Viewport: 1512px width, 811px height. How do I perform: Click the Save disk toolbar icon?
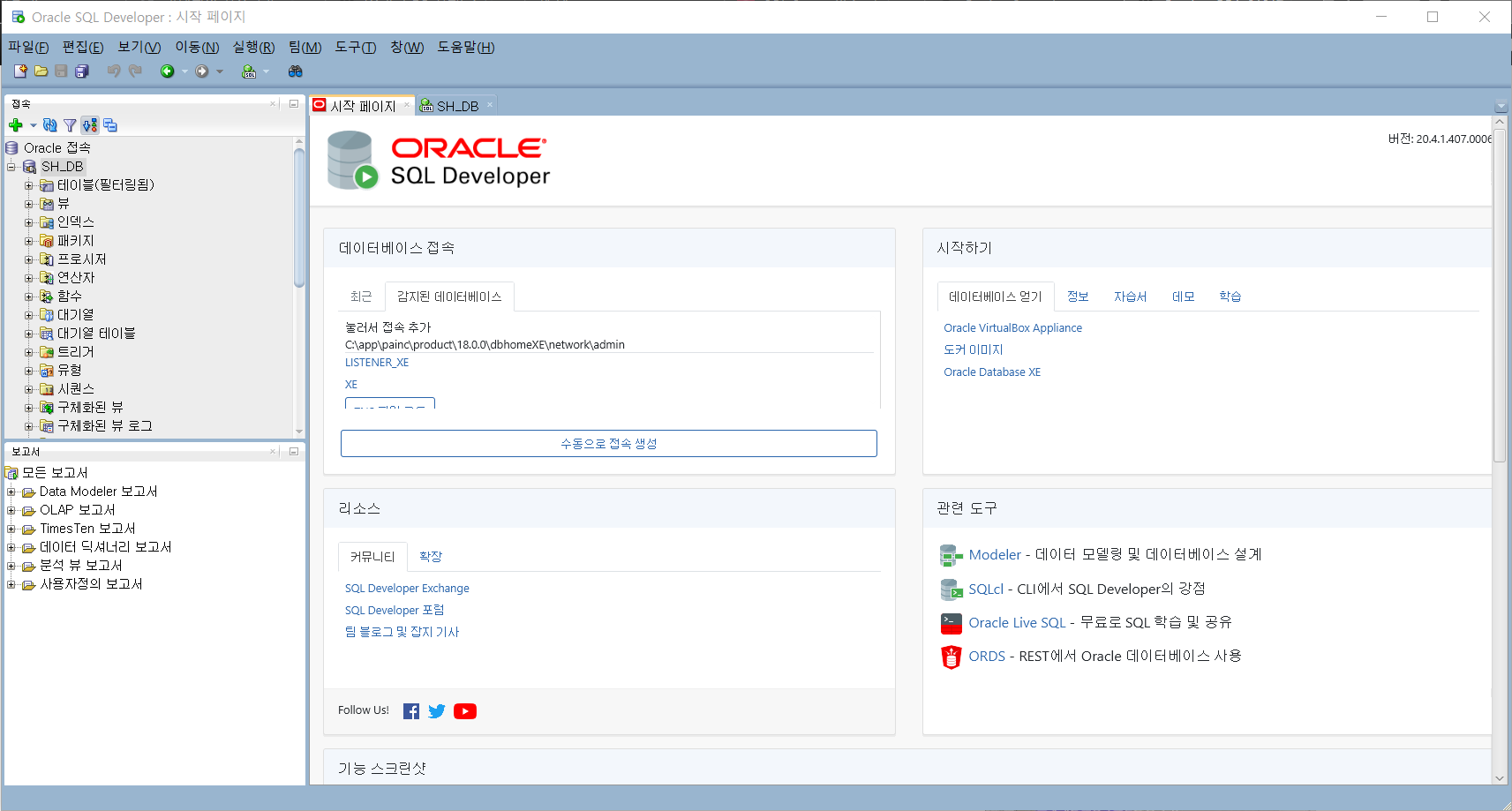pos(61,71)
